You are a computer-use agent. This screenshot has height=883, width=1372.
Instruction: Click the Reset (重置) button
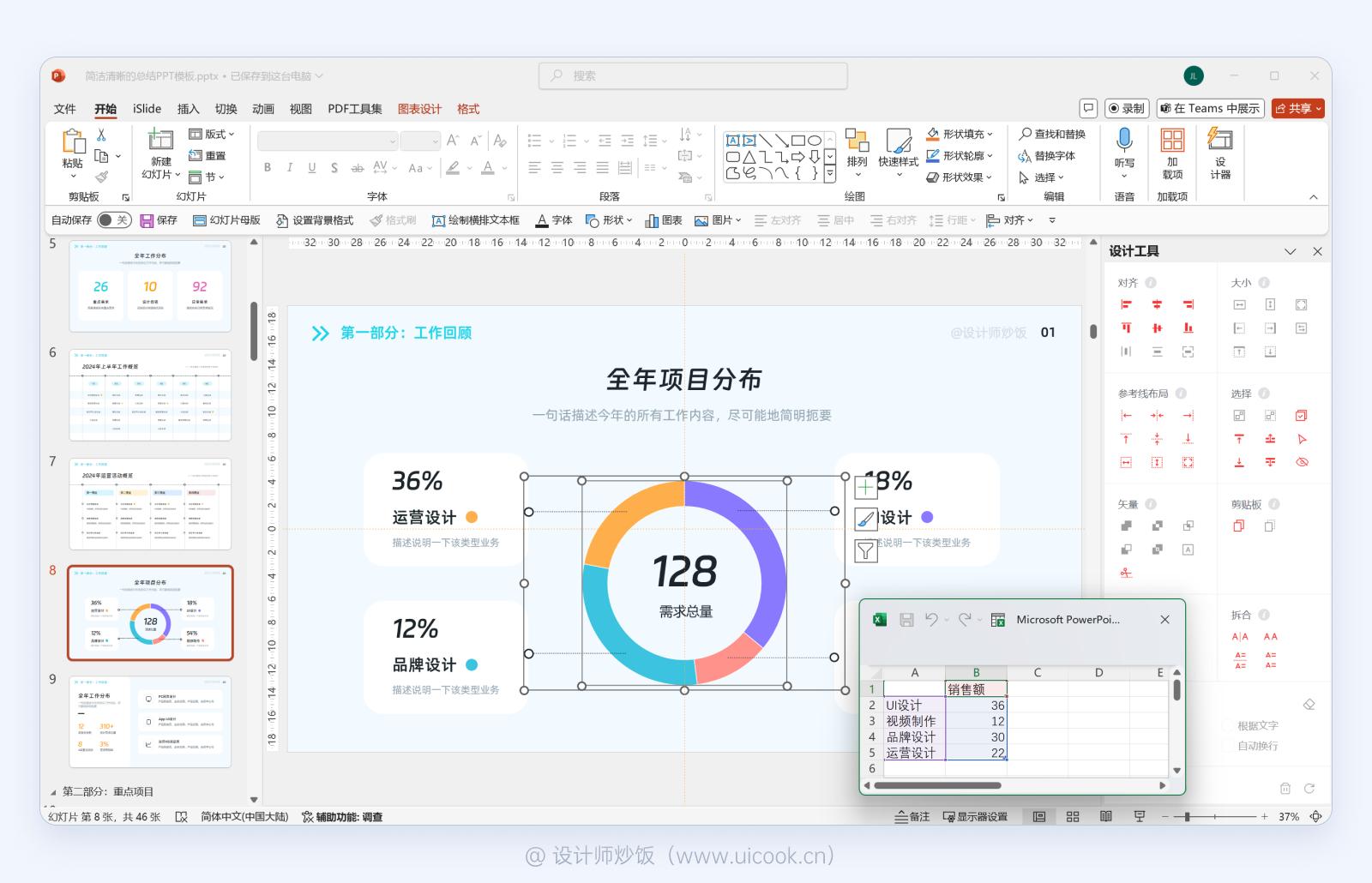click(208, 156)
